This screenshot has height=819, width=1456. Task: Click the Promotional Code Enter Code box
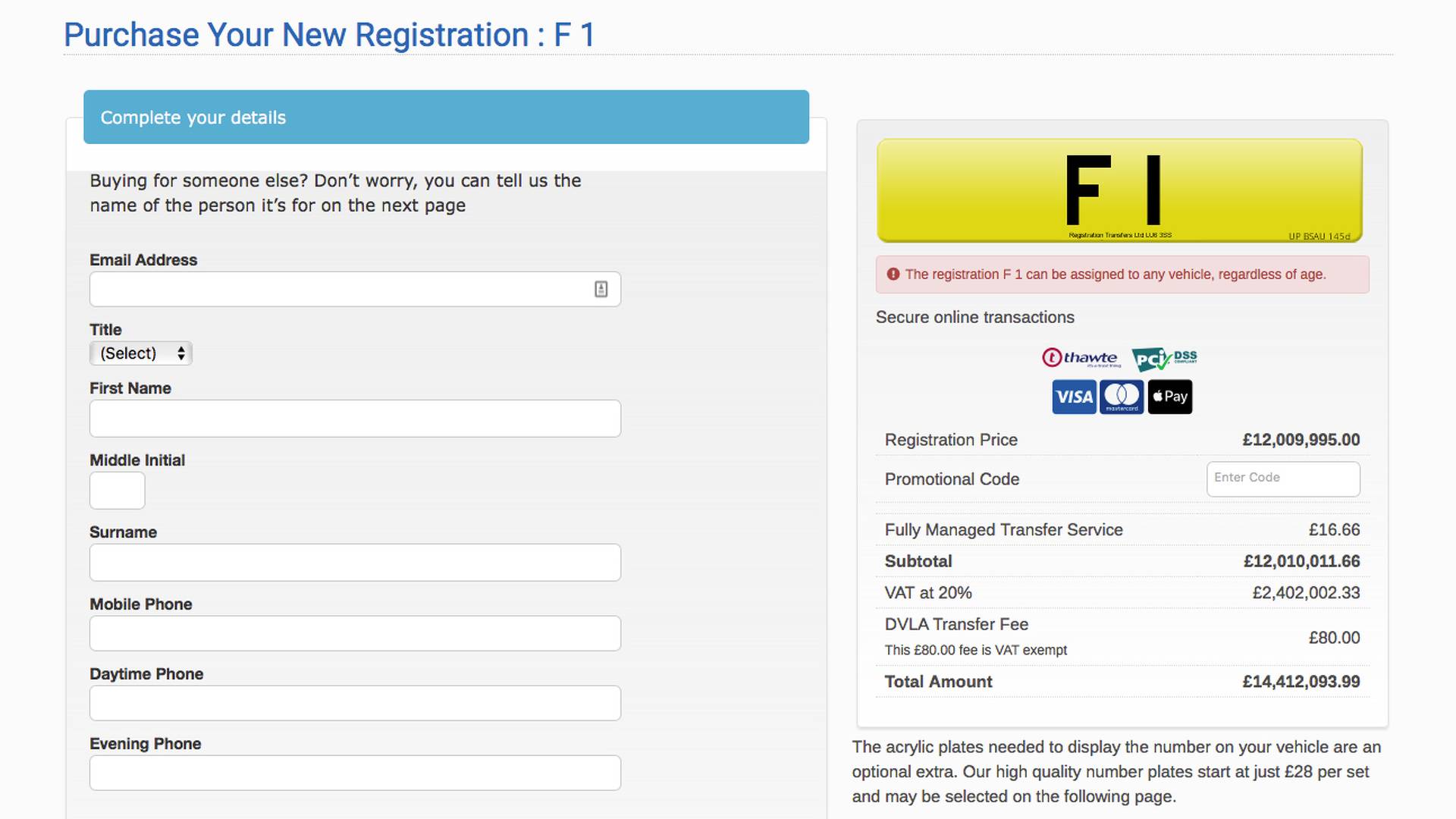(x=1283, y=479)
